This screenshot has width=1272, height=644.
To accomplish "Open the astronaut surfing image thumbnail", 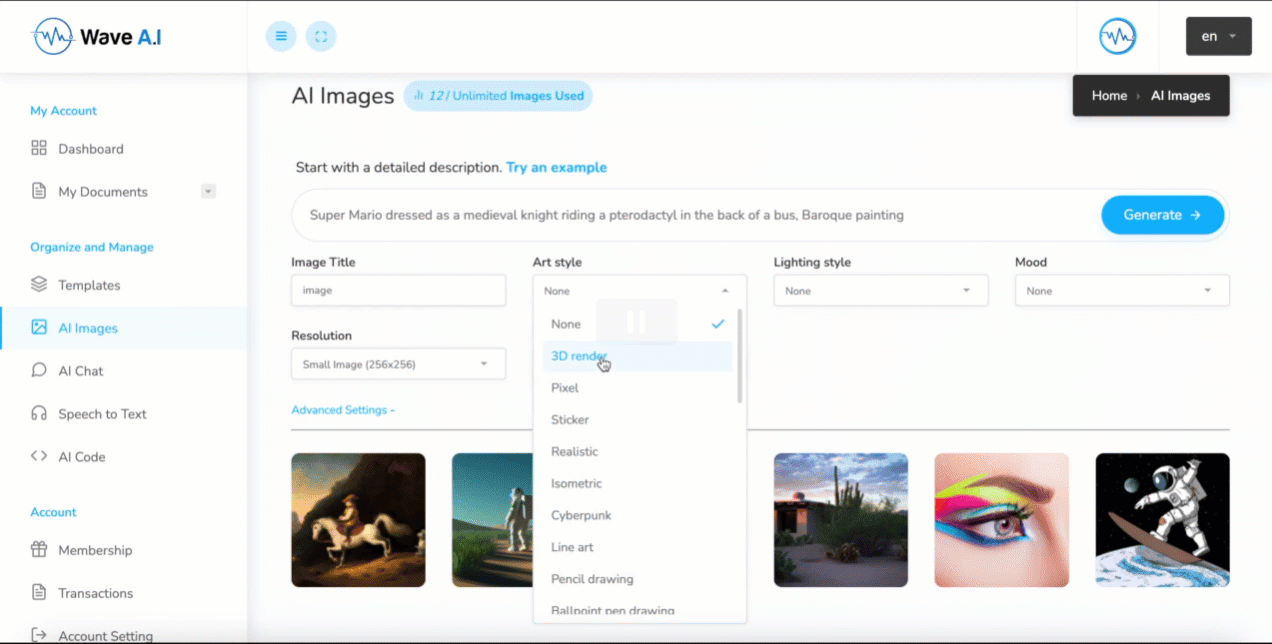I will (1162, 519).
